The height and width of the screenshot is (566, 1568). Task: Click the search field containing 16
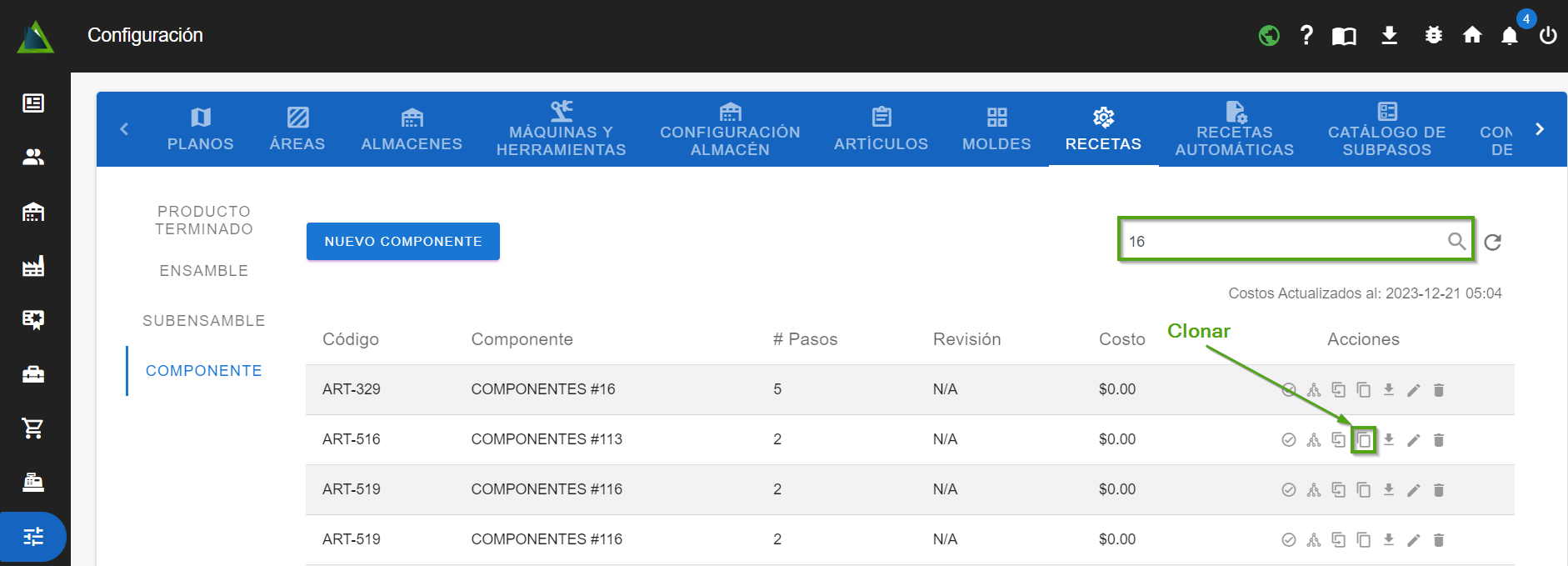1283,242
